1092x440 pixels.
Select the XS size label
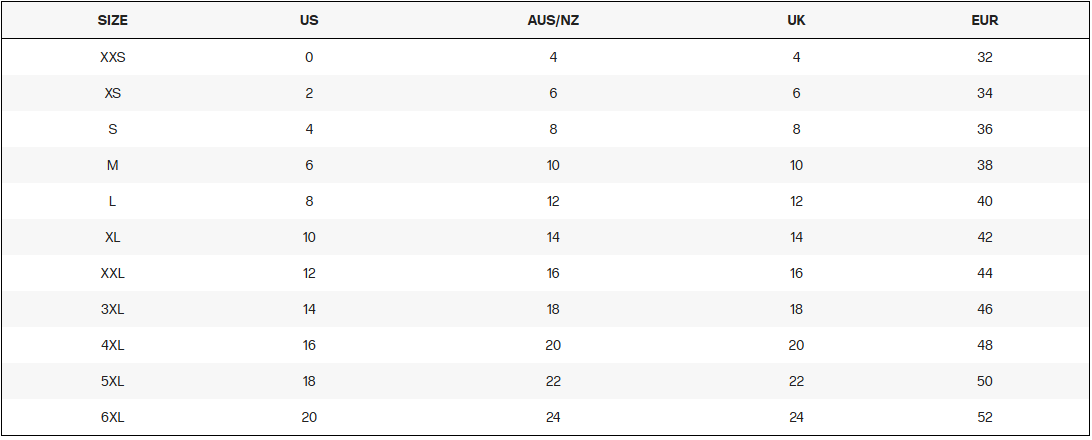pyautogui.click(x=113, y=93)
